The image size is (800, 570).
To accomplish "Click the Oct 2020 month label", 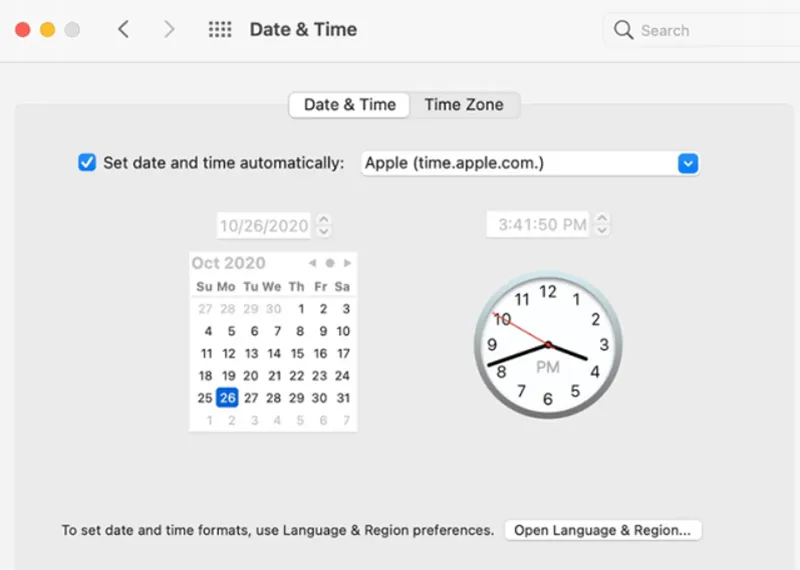I will pyautogui.click(x=229, y=263).
